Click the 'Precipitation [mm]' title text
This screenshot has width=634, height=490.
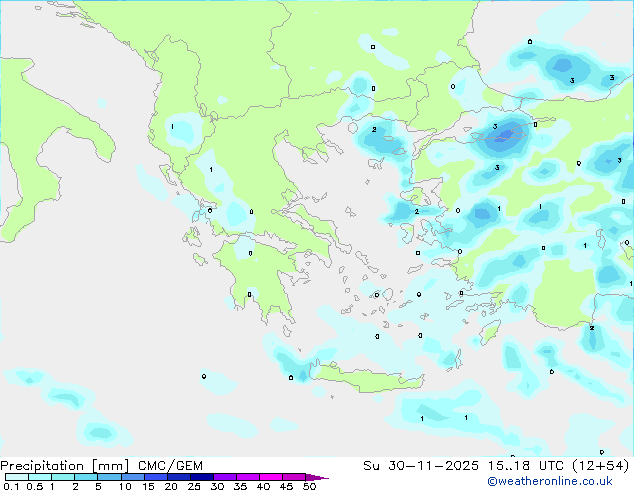tap(65, 466)
